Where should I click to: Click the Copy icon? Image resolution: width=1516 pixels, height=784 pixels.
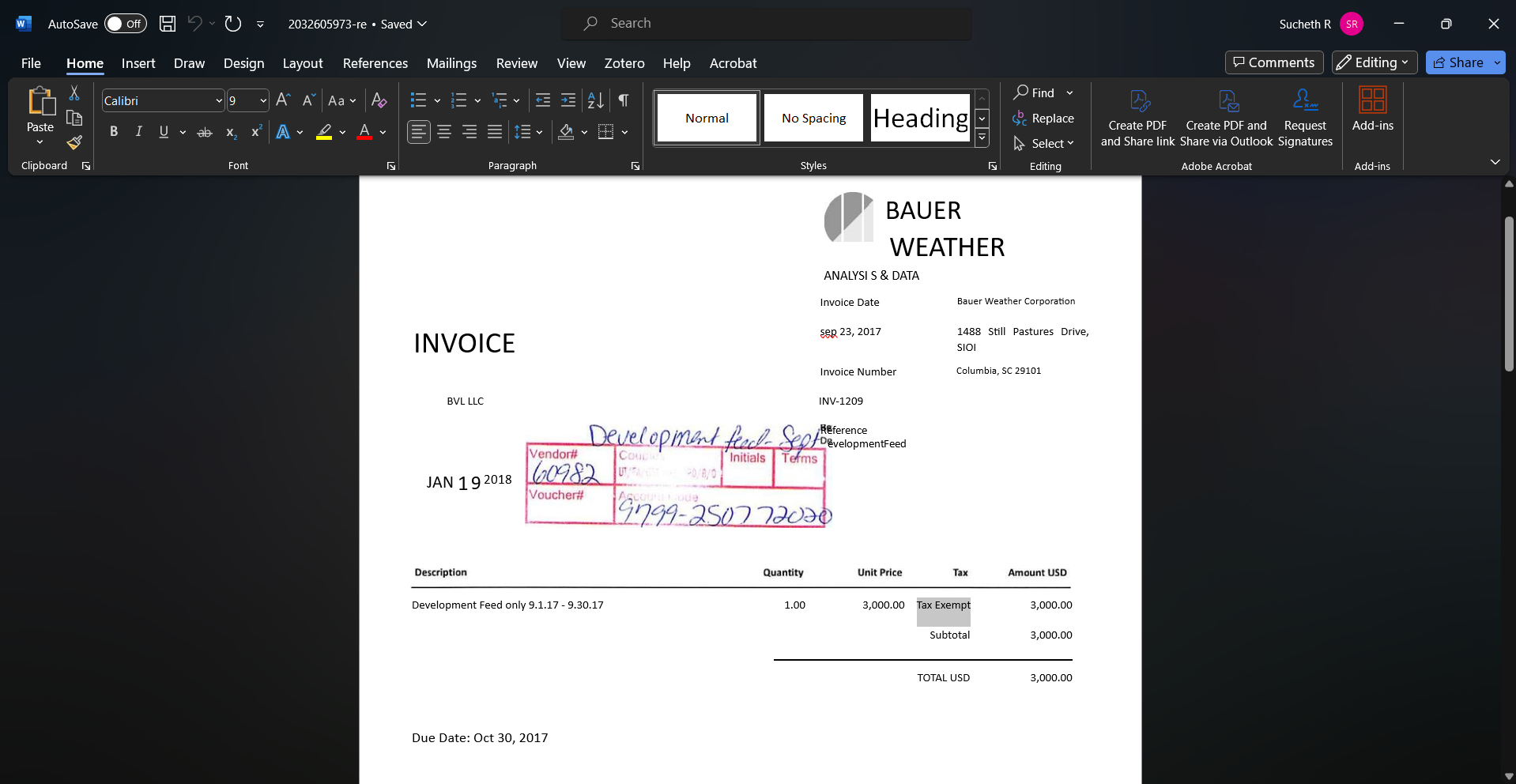click(x=74, y=118)
